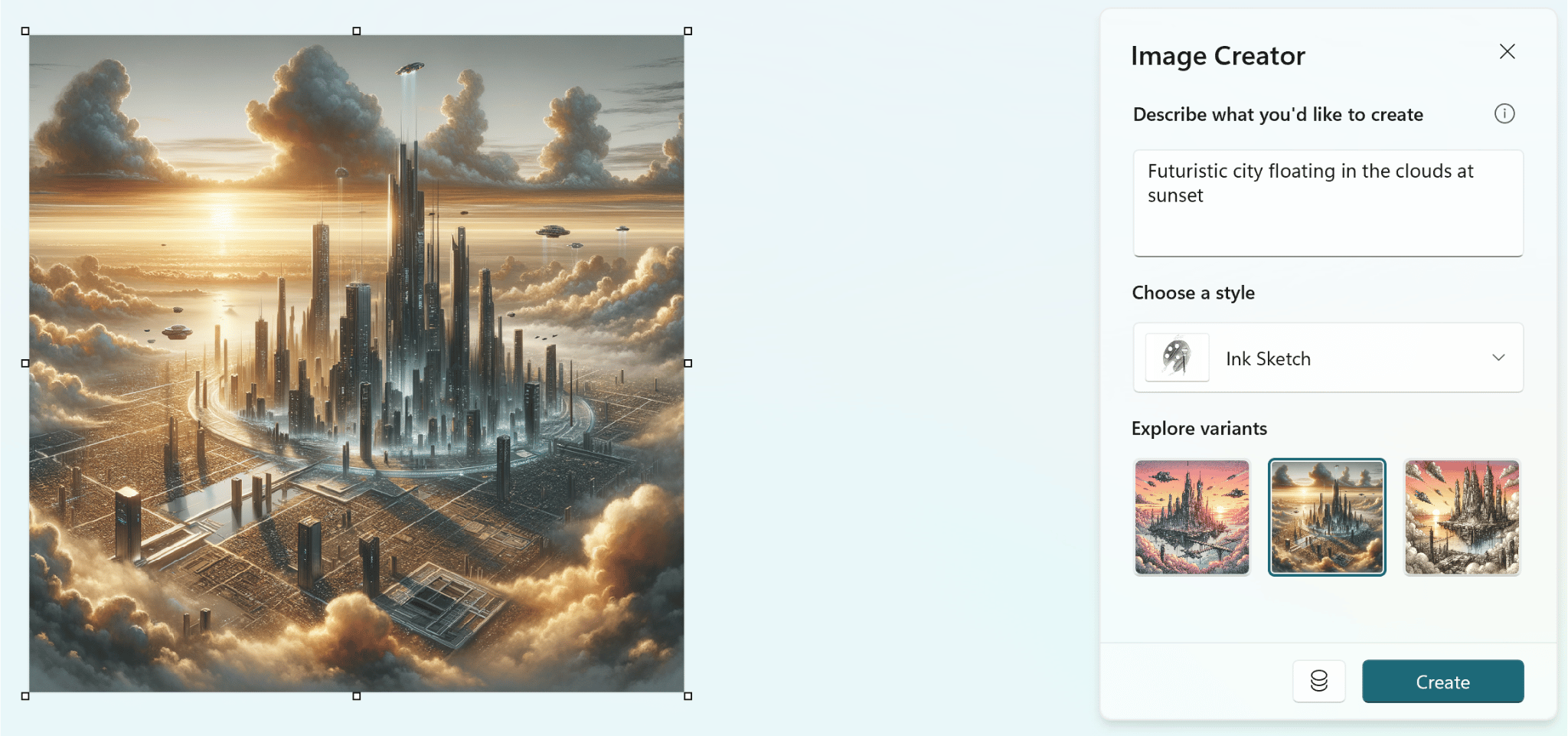
Task: Expand the style dropdown chevron
Action: click(1498, 358)
